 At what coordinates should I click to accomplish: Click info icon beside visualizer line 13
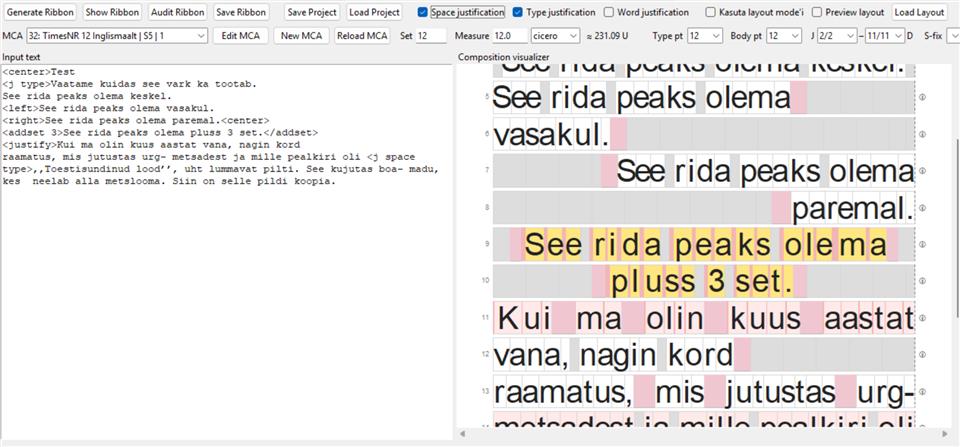pos(922,391)
